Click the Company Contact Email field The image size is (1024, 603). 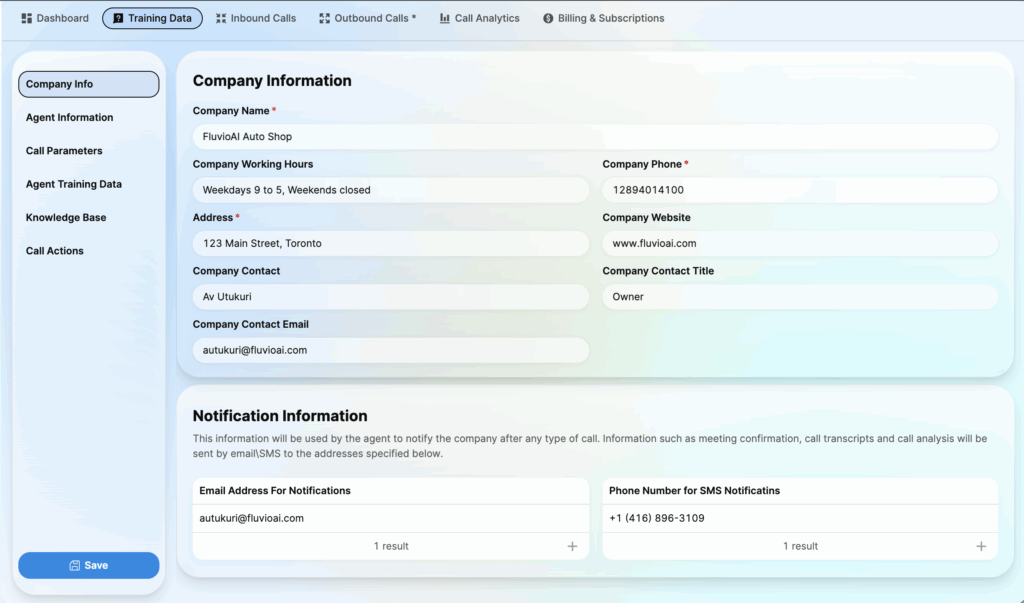(390, 350)
